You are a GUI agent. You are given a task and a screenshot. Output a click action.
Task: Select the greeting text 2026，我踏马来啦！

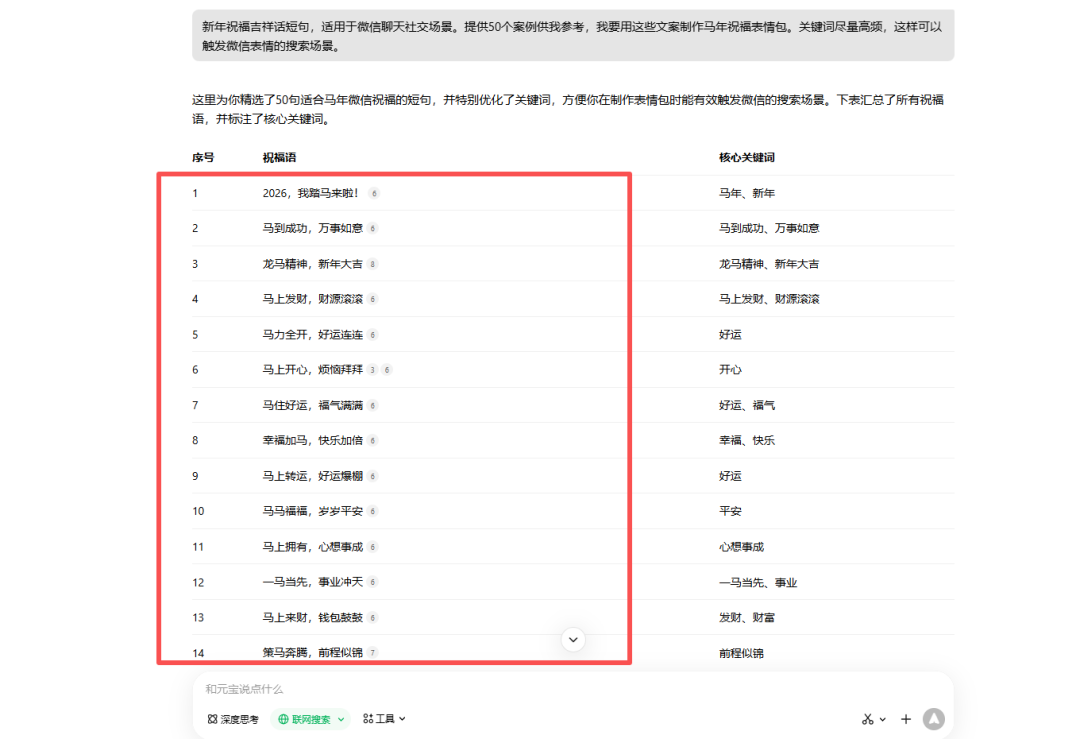point(311,194)
